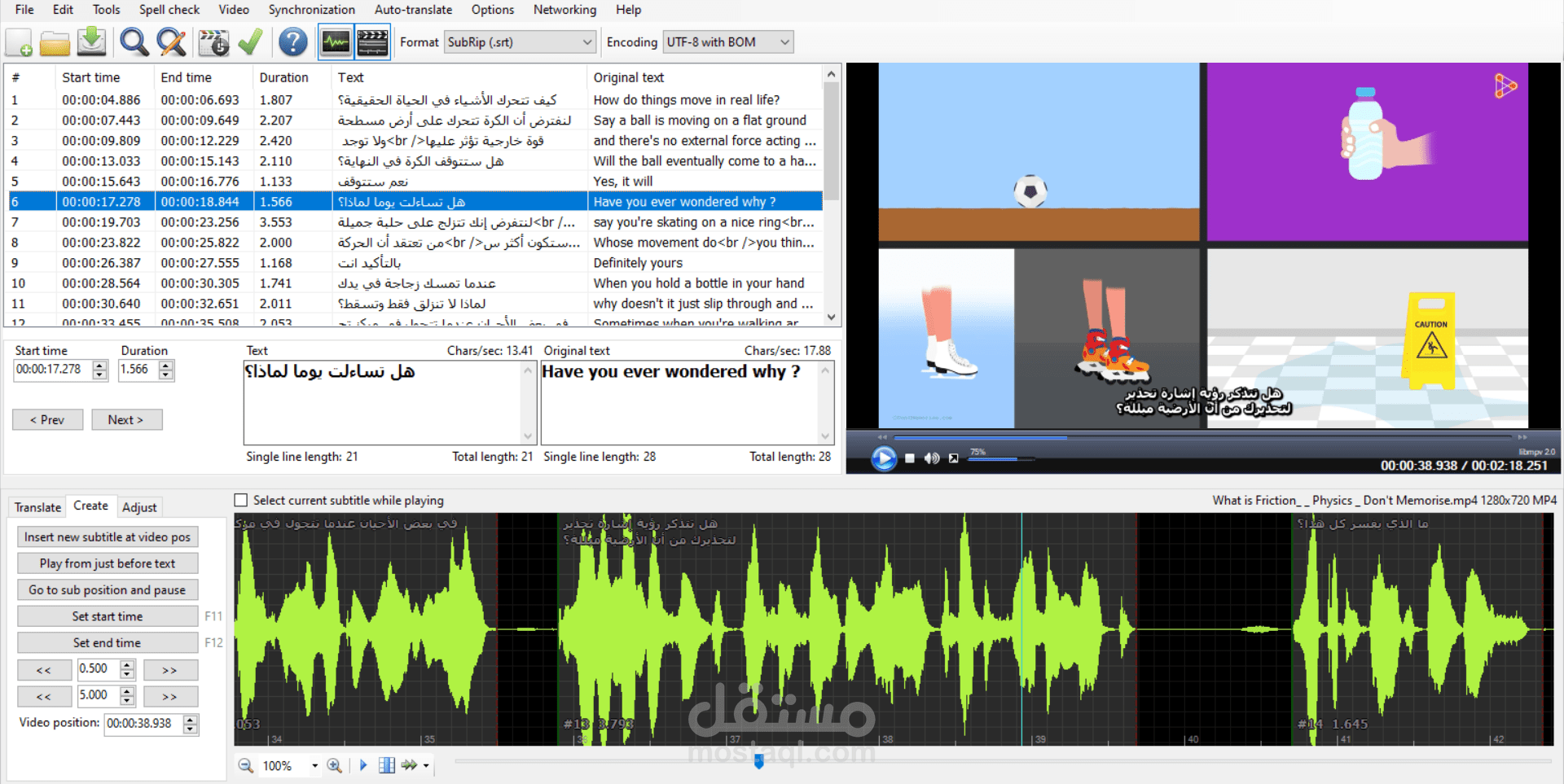The image size is (1564, 784).
Task: Select subtitle row 'Yes, it will'
Action: pyautogui.click(x=415, y=182)
